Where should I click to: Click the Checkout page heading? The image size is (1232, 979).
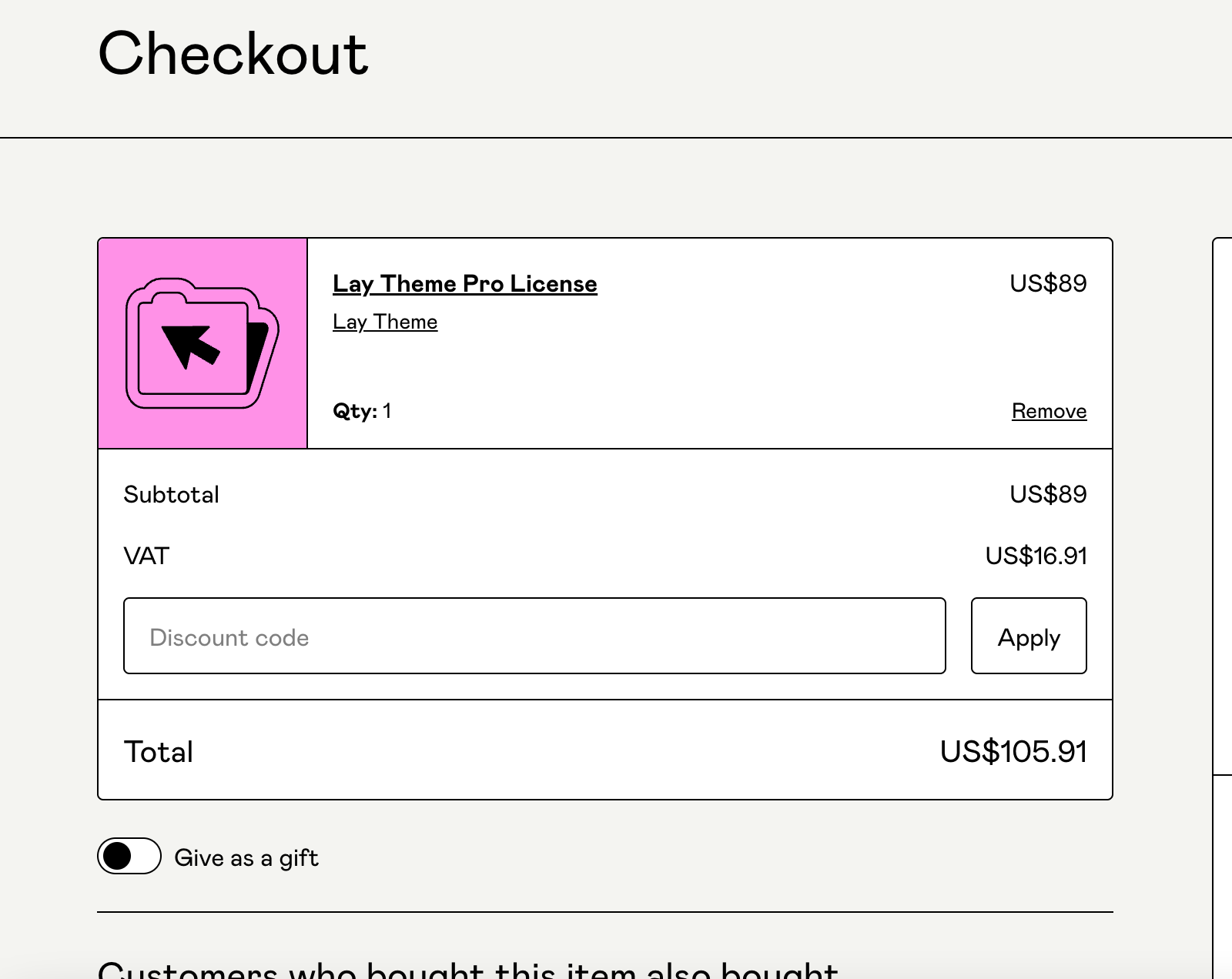(233, 54)
